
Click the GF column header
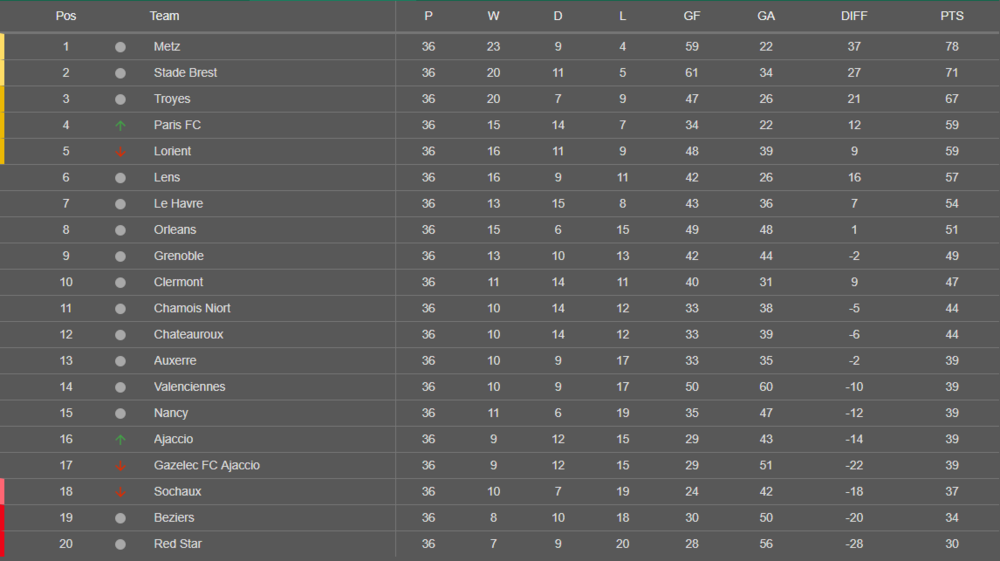pos(691,16)
